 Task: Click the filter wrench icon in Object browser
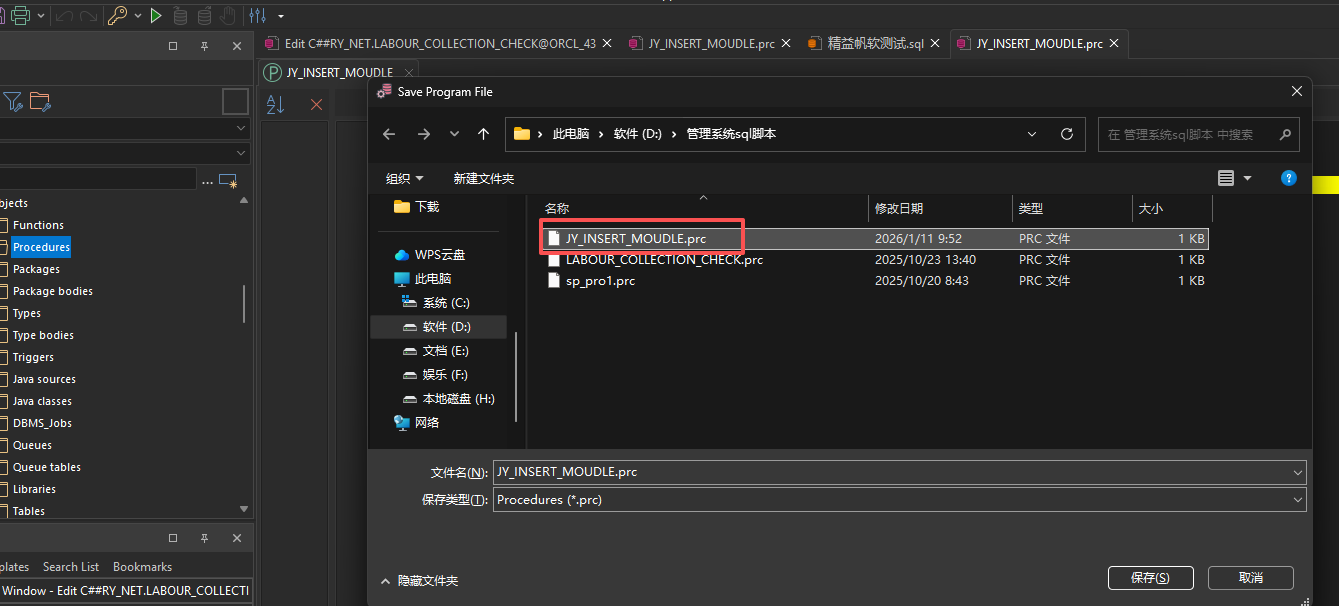(x=12, y=101)
